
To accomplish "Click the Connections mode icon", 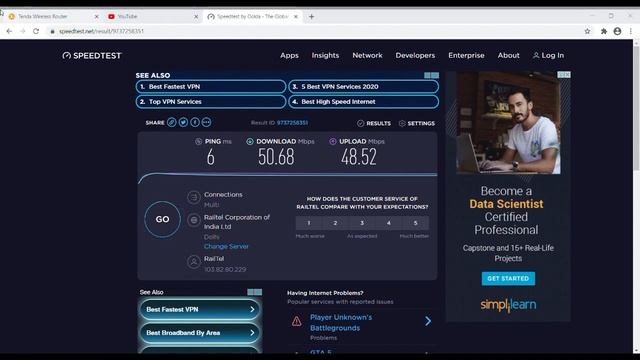I will point(193,197).
